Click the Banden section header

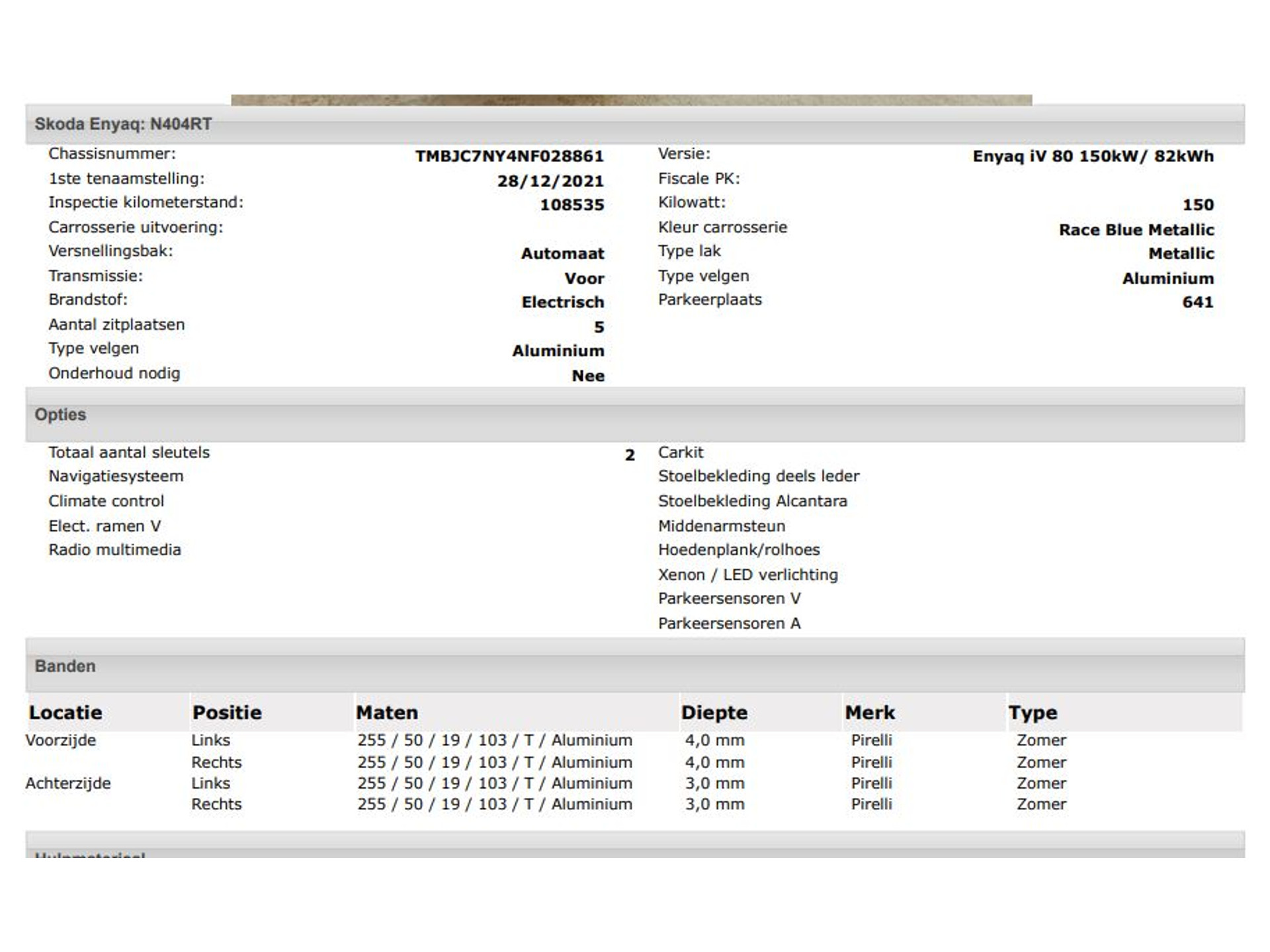(65, 666)
